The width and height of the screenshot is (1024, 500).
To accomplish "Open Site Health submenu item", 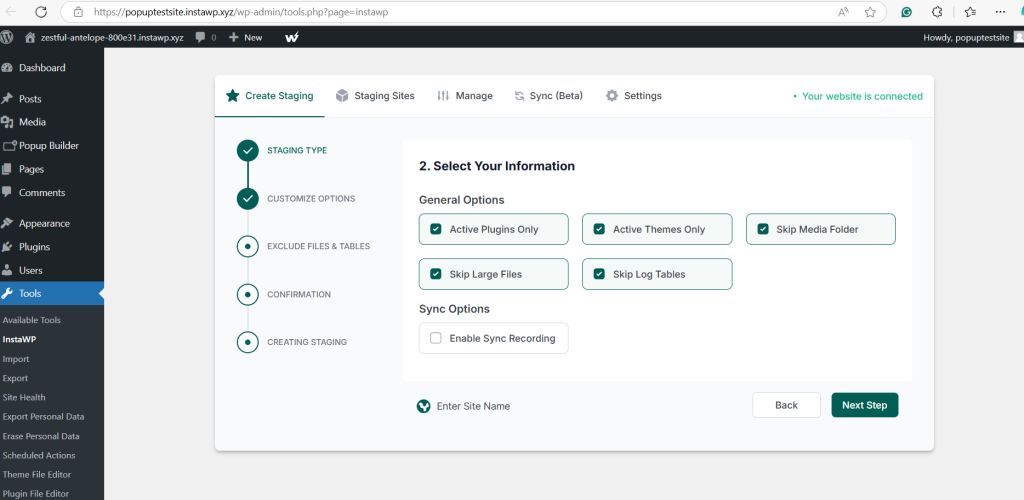I will point(24,397).
